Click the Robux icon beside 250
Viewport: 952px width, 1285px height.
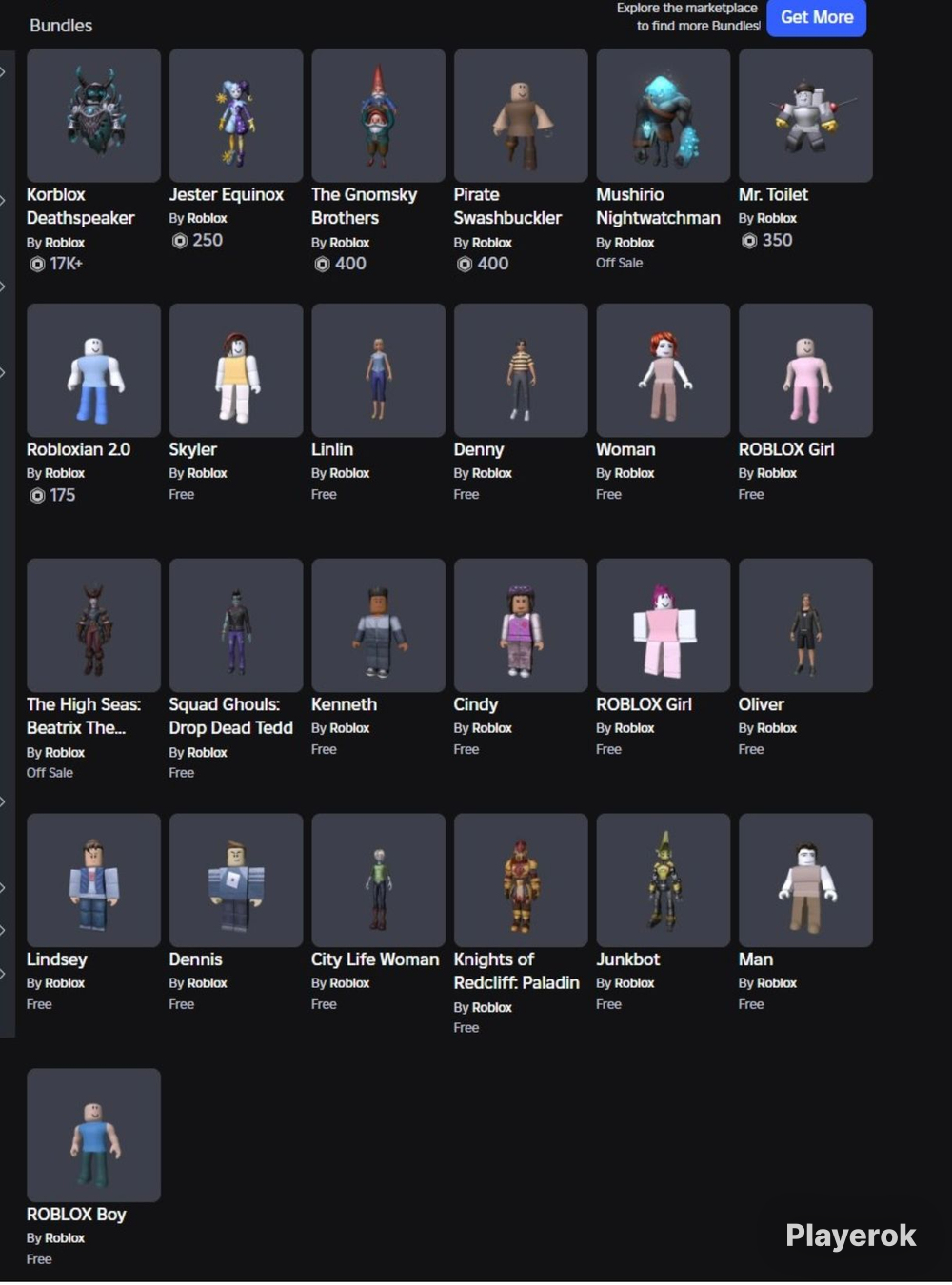coord(179,241)
